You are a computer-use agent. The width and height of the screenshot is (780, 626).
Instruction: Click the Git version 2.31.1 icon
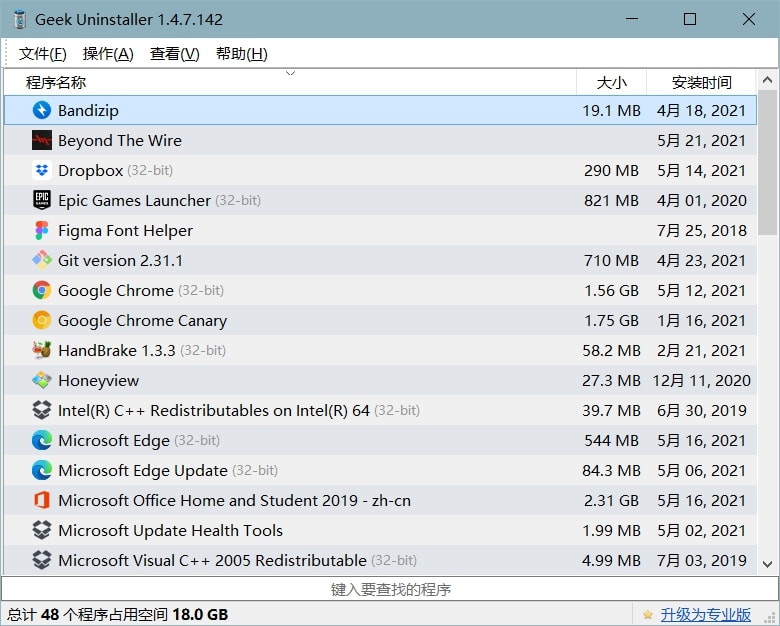(42, 260)
